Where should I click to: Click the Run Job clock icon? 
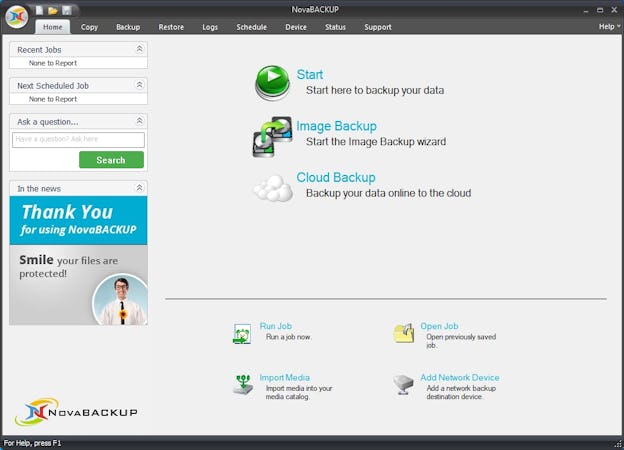tap(242, 333)
